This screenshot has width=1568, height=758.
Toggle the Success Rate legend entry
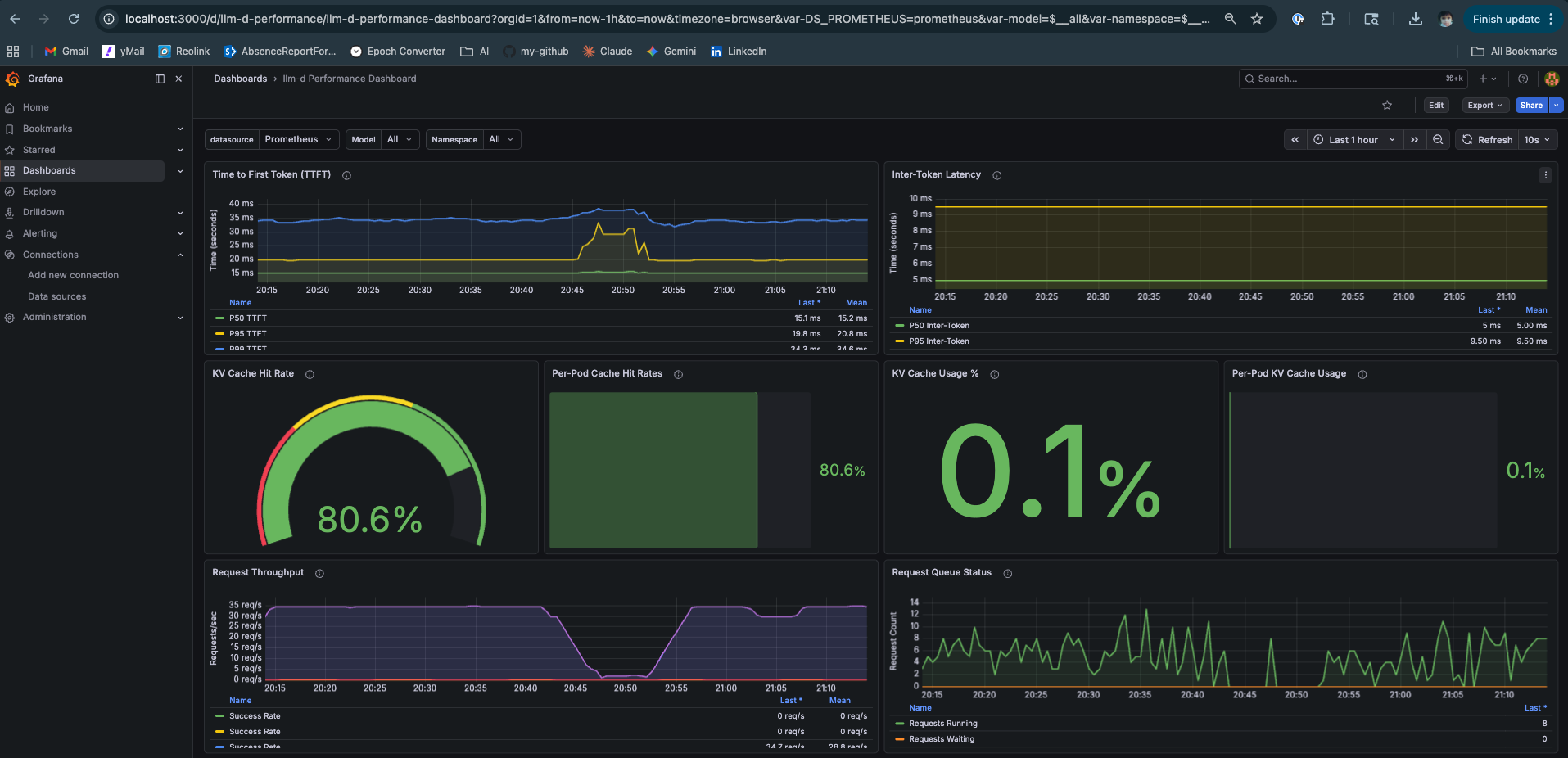coord(255,715)
